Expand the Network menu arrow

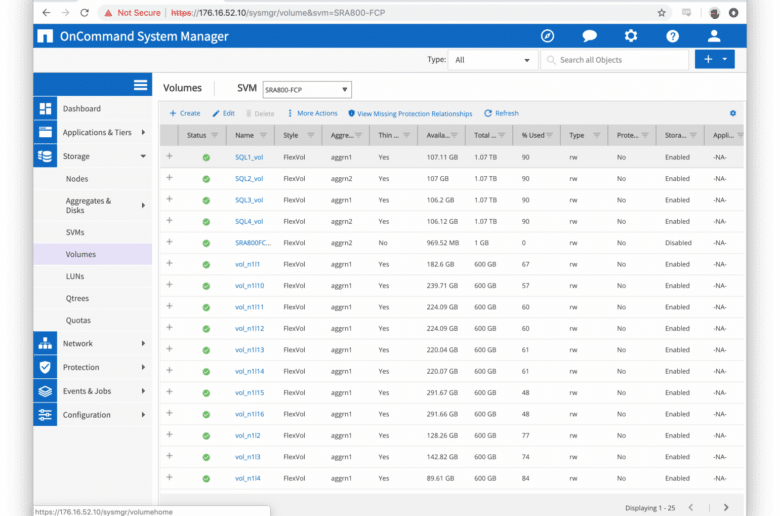pyautogui.click(x=143, y=343)
